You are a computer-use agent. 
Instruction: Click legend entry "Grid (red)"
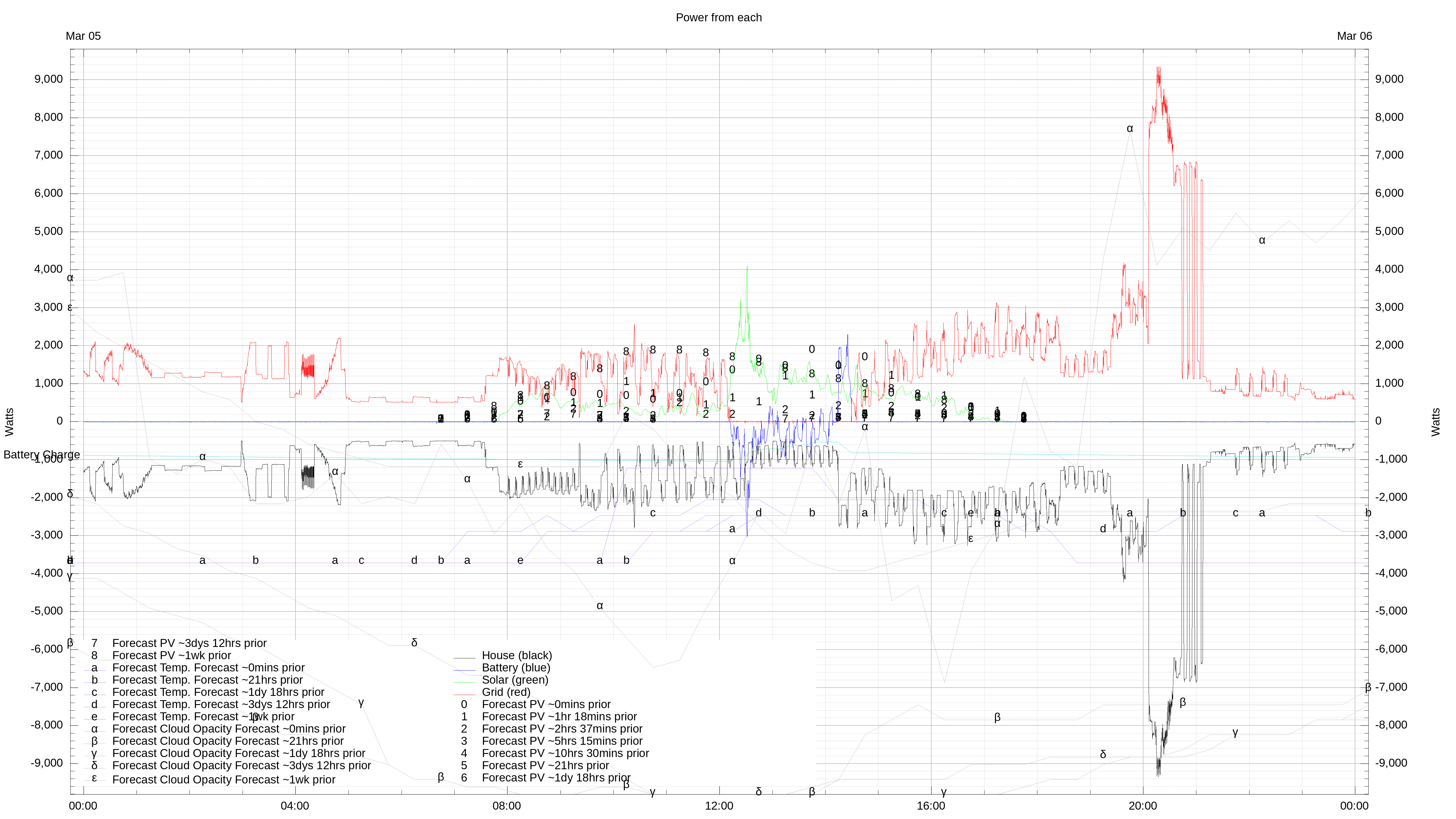point(506,692)
